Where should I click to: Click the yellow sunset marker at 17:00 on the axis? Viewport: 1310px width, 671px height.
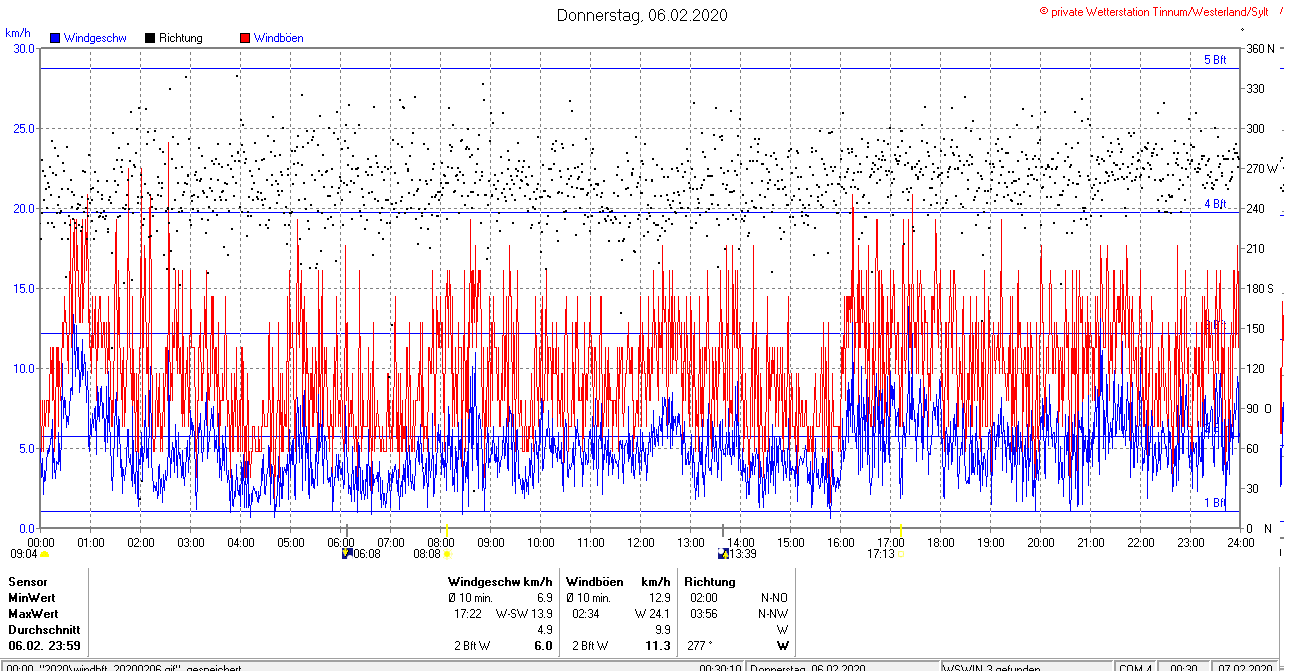[900, 529]
